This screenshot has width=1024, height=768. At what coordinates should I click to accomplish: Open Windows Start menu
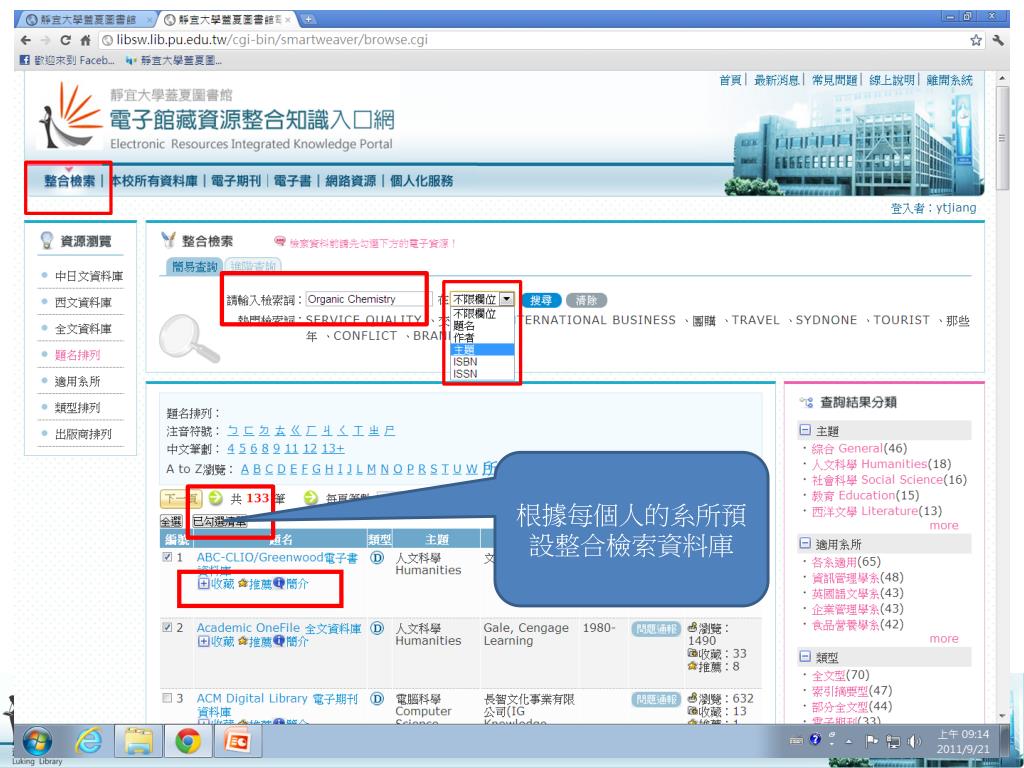click(x=37, y=741)
